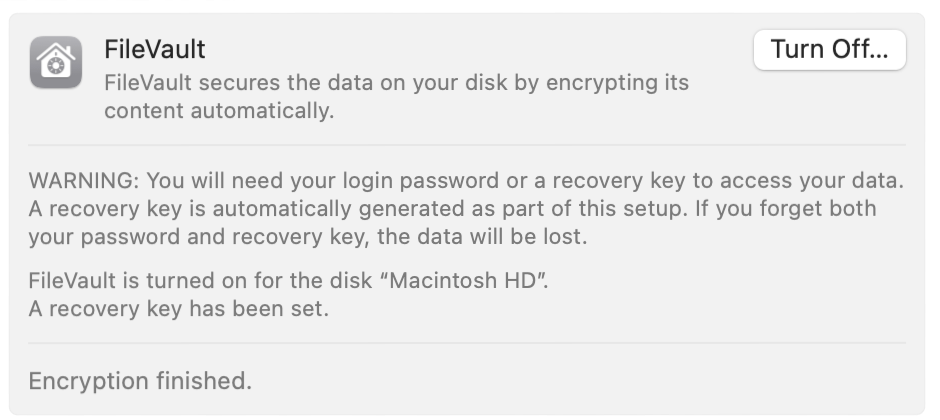The image size is (940, 420).
Task: Click the divider line above 'Encryption finished.'
Action: 467,343
